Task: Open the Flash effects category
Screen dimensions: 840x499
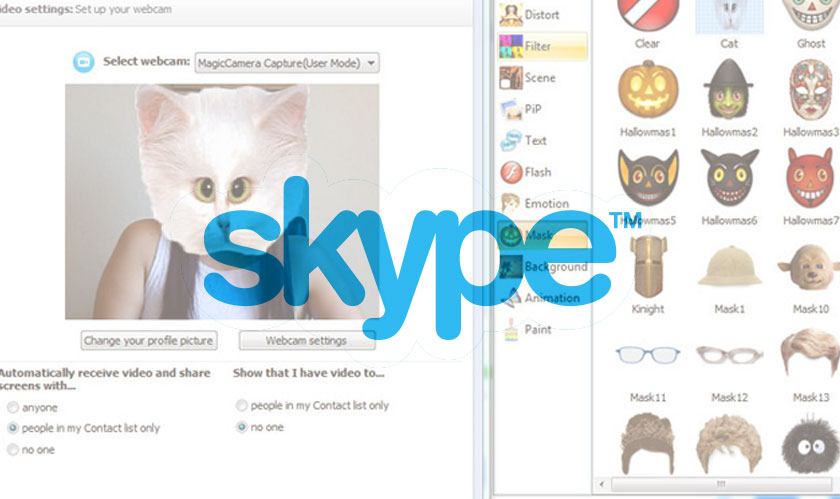Action: tap(542, 172)
